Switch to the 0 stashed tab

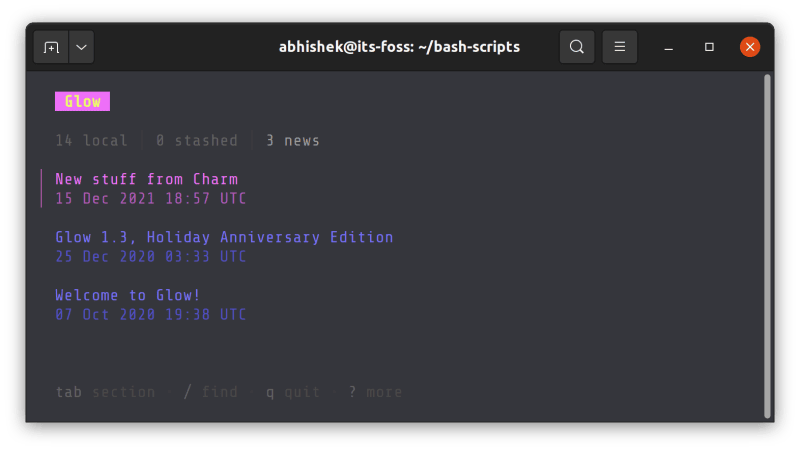(196, 141)
